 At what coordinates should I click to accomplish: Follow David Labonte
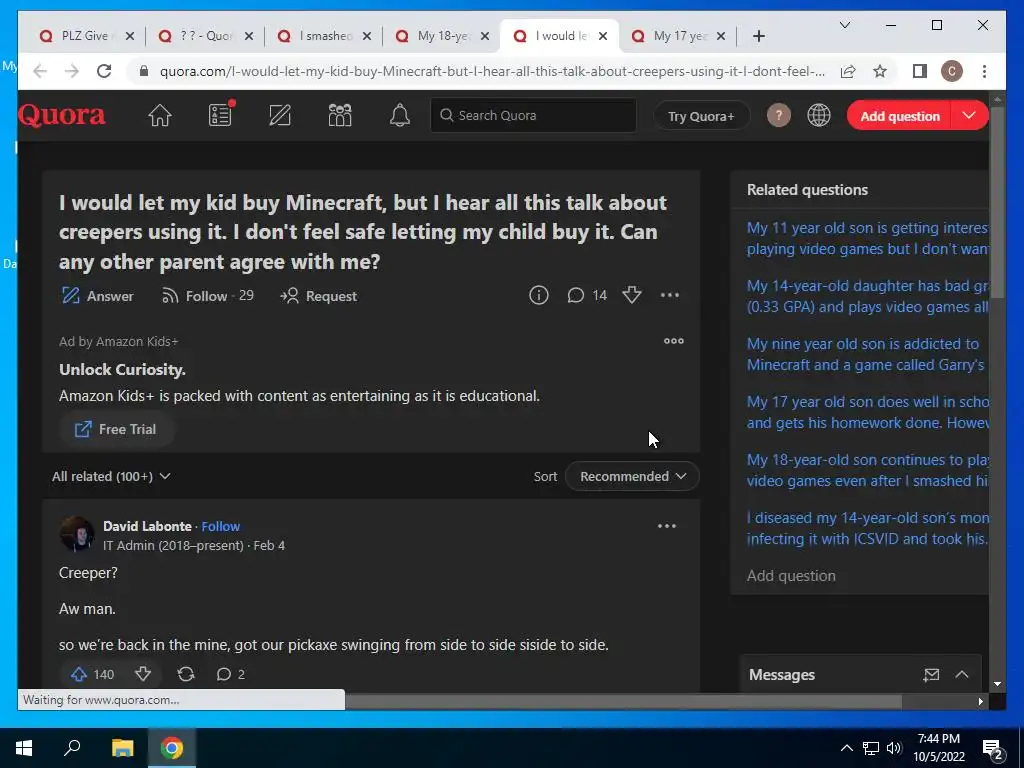click(220, 526)
